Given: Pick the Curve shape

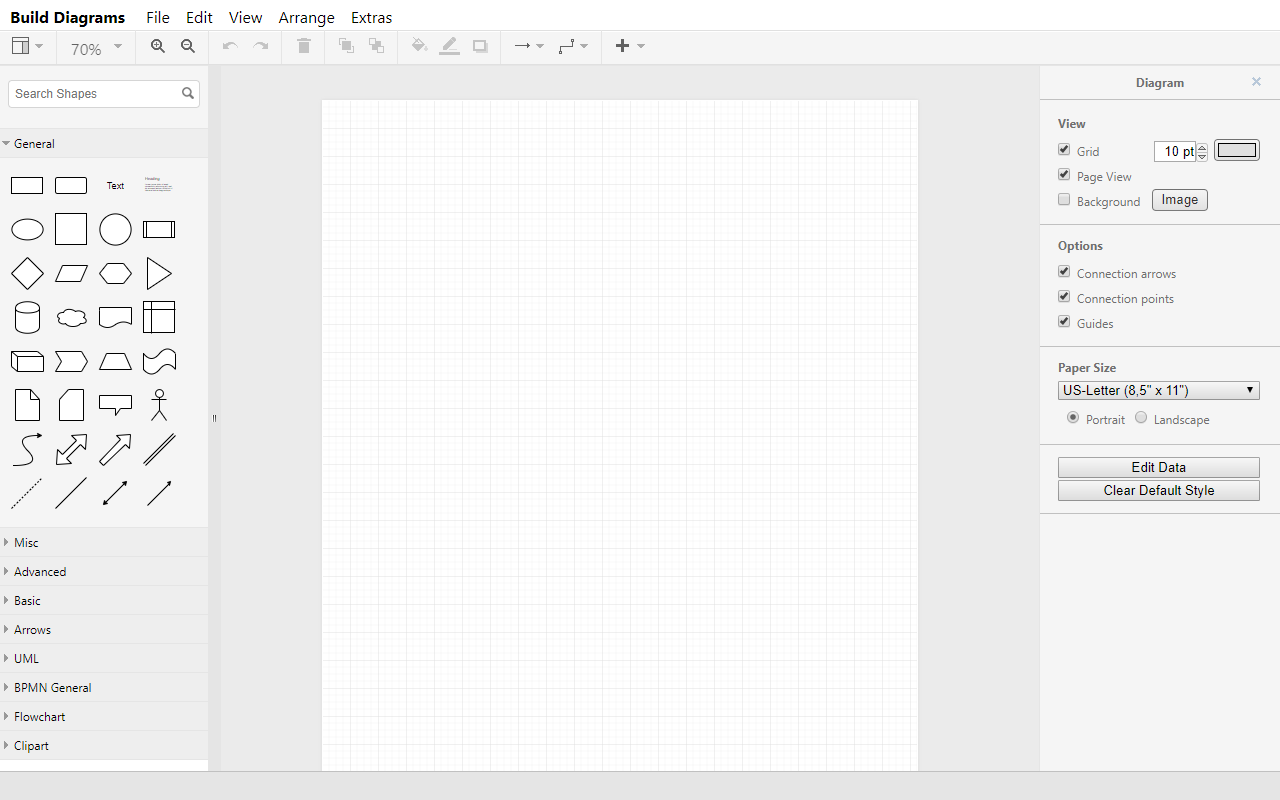Looking at the screenshot, I should click(x=27, y=449).
